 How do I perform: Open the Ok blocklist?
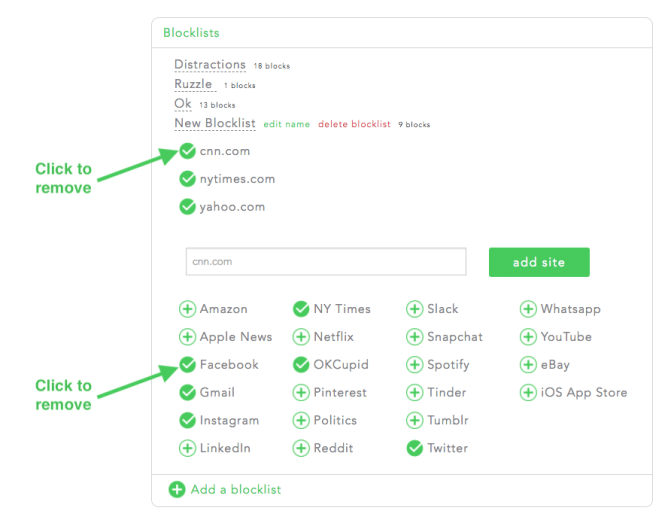[x=182, y=104]
